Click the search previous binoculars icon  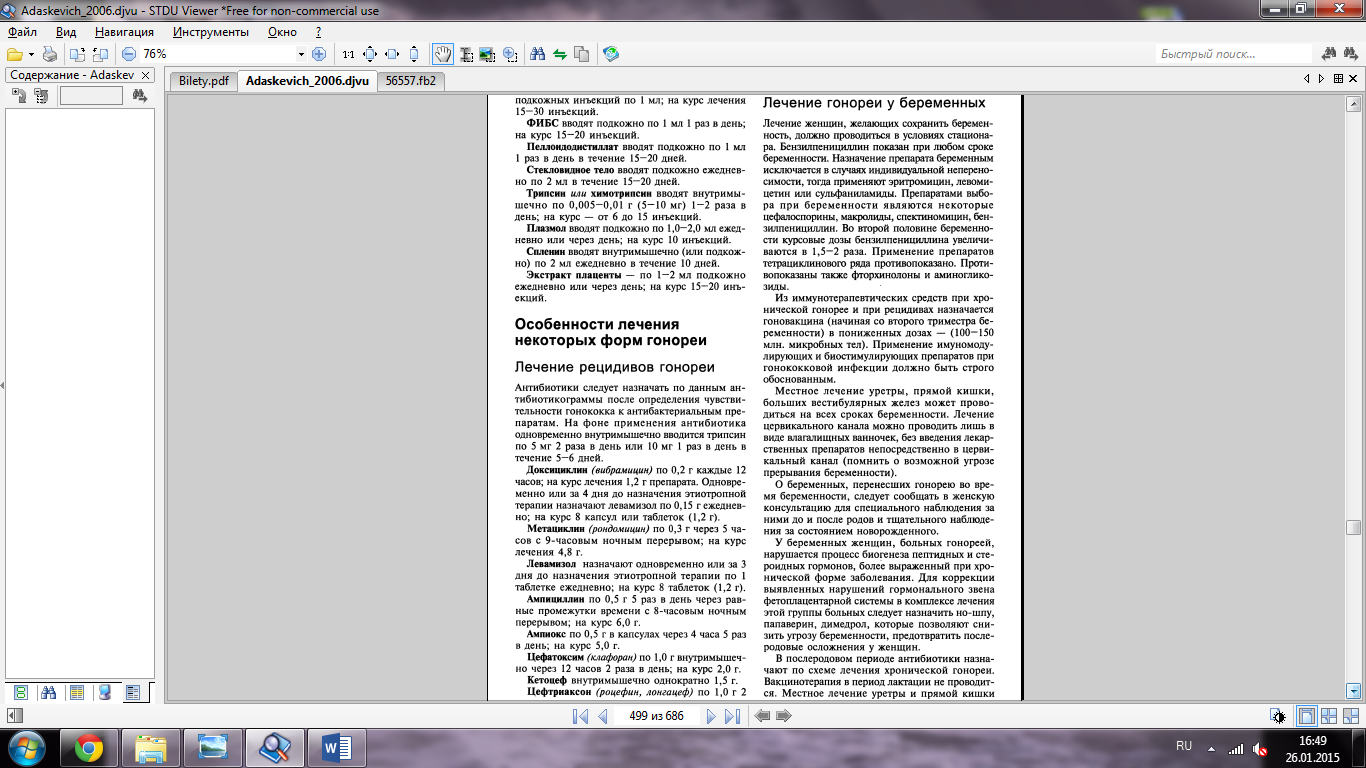click(1330, 54)
